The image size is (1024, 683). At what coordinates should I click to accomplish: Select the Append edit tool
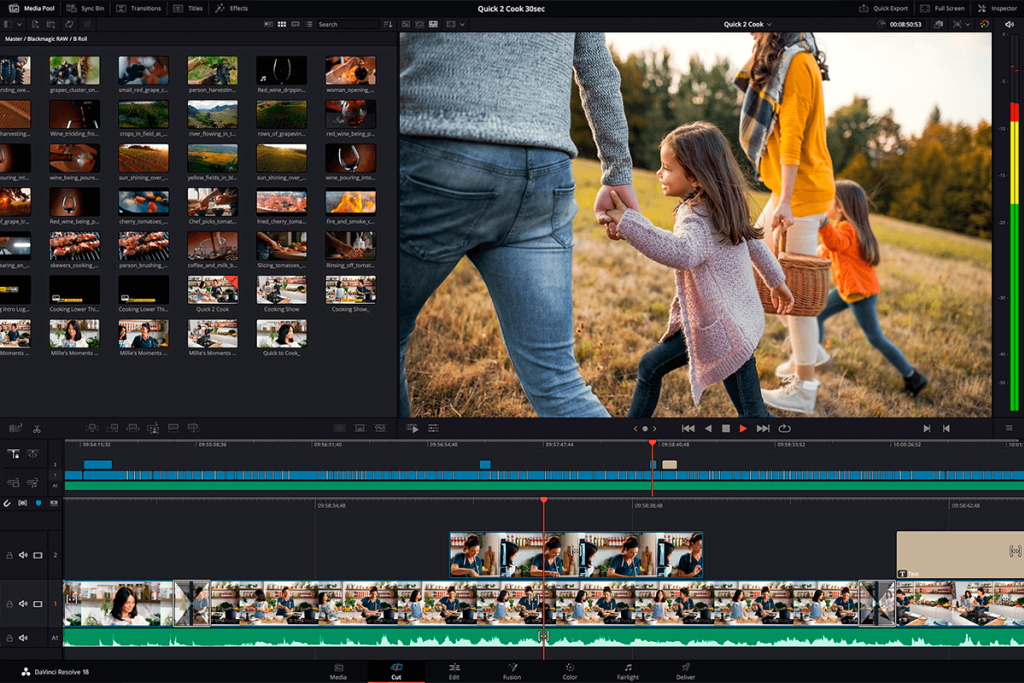[113, 428]
